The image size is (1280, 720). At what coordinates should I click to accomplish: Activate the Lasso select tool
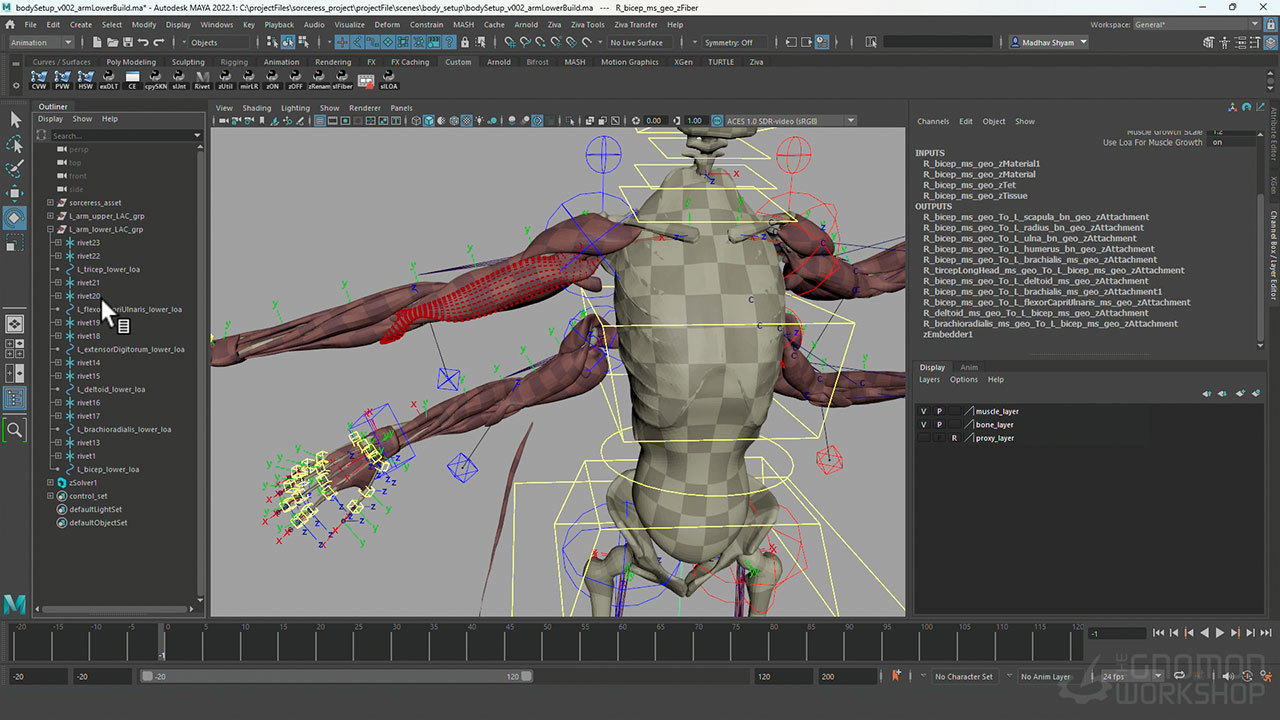click(15, 144)
